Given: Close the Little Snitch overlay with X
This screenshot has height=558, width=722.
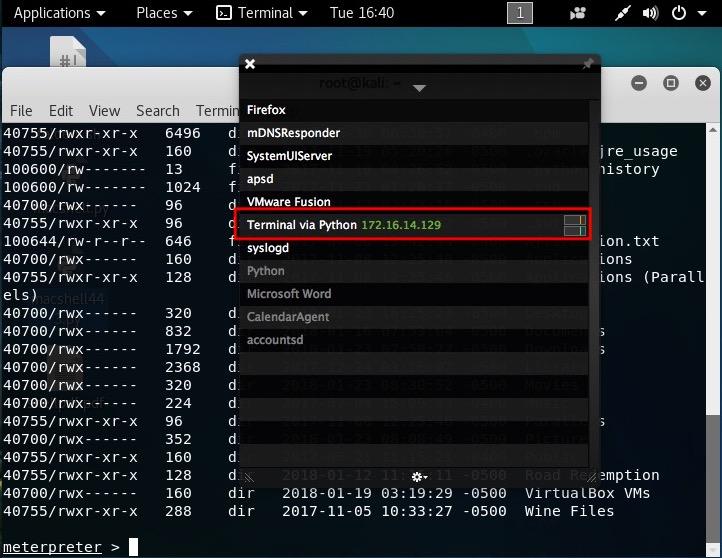Looking at the screenshot, I should (250, 64).
